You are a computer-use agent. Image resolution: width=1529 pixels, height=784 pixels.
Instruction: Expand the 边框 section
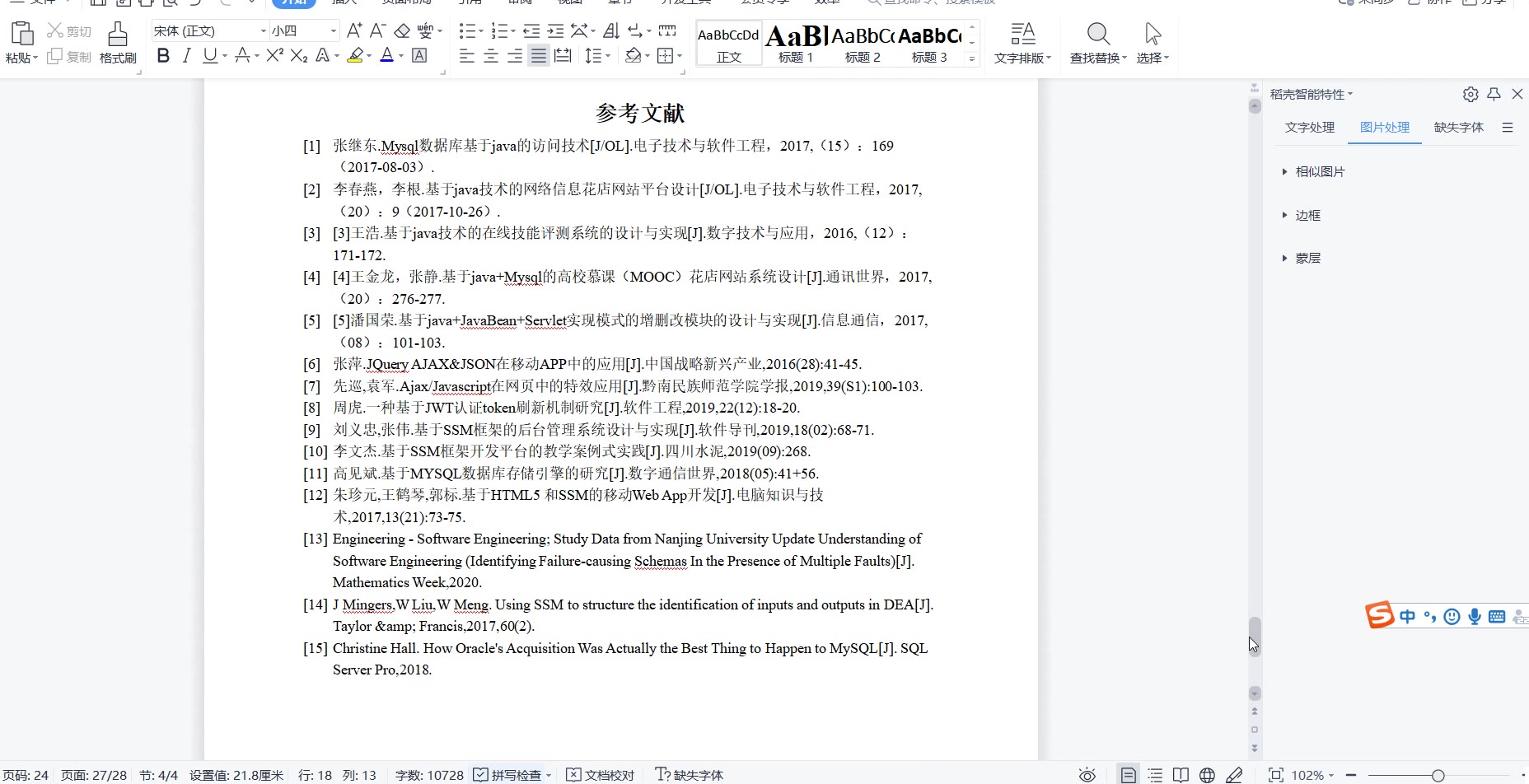[1302, 215]
